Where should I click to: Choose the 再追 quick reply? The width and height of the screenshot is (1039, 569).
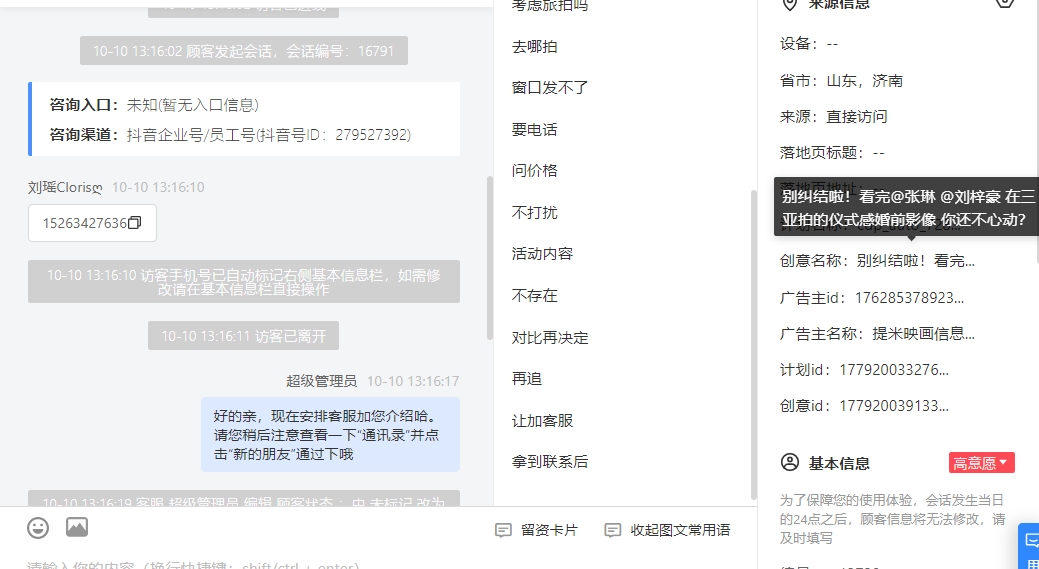pos(527,379)
